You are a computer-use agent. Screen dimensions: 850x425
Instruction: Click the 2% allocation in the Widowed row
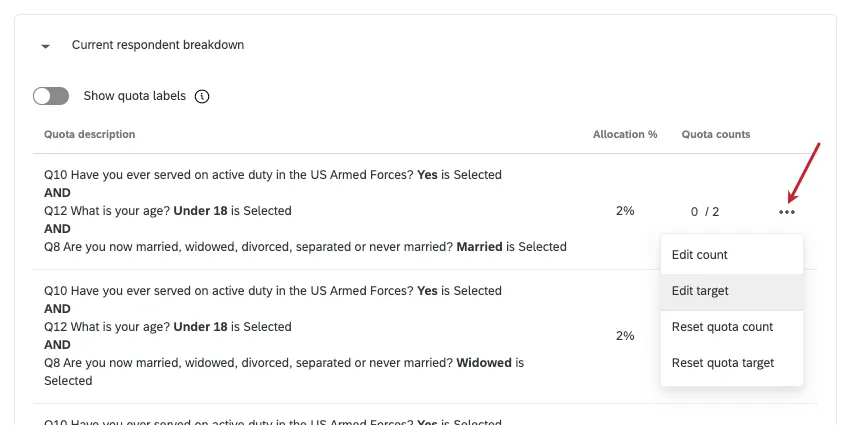point(625,336)
